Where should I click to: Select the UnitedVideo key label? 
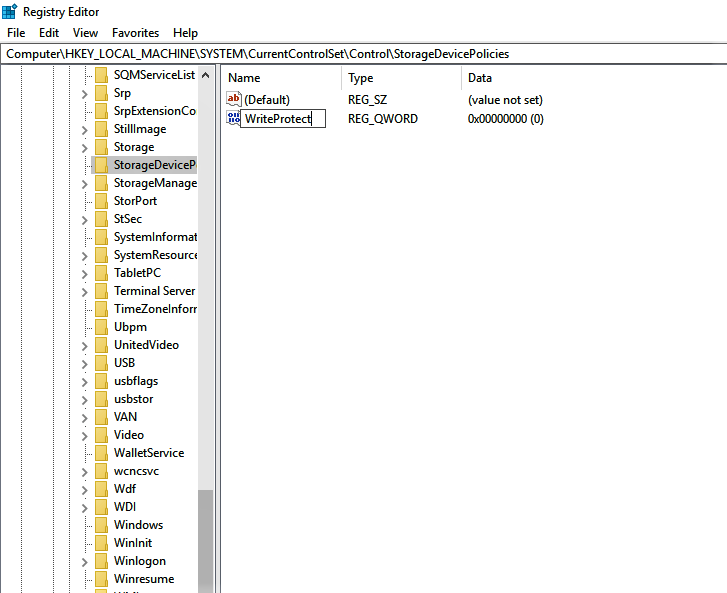pyautogui.click(x=146, y=345)
